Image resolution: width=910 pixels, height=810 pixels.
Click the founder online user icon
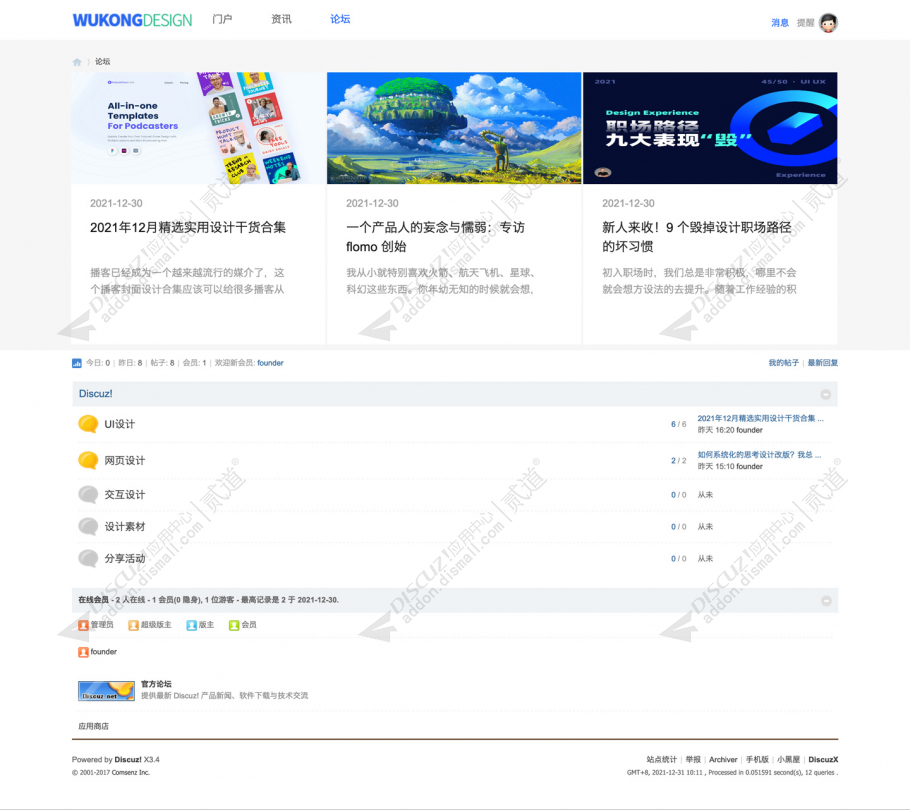(83, 652)
